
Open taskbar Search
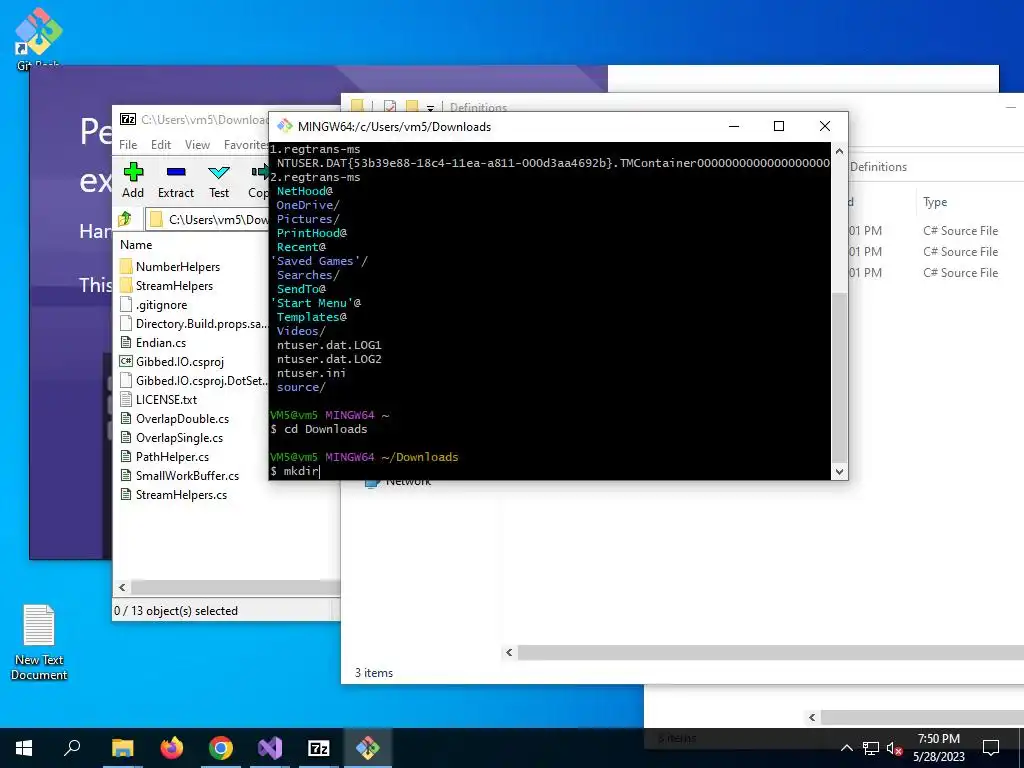coord(72,748)
